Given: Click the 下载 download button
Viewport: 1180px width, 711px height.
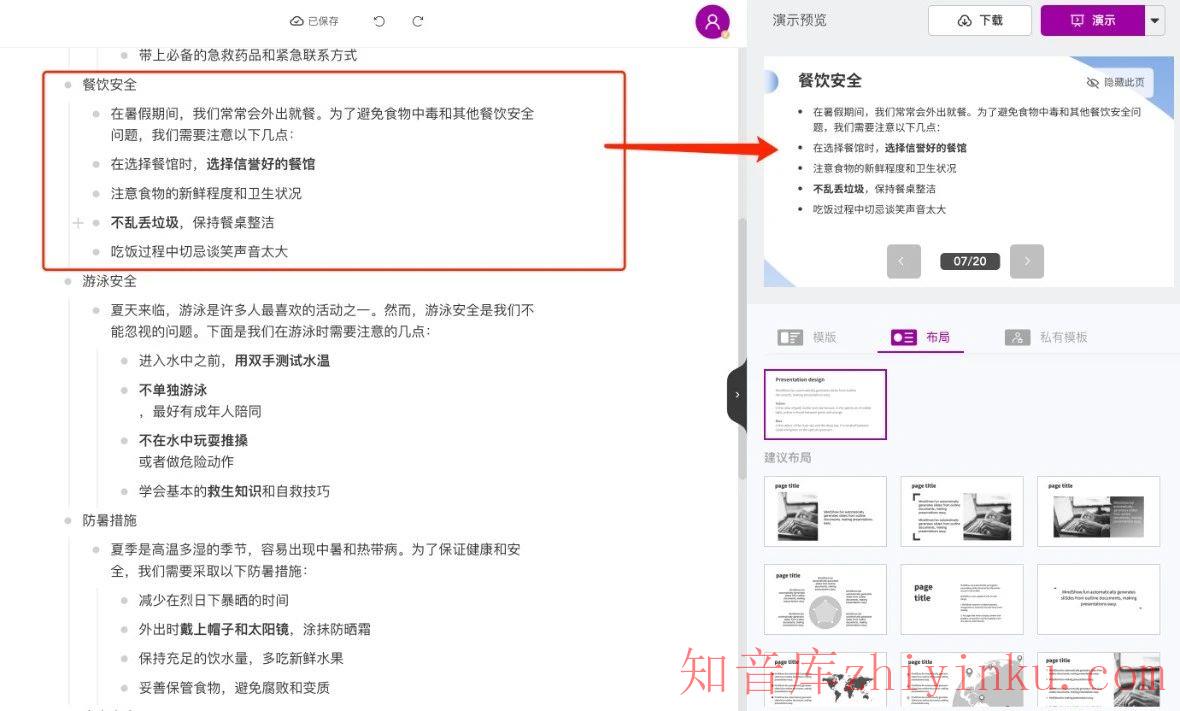Looking at the screenshot, I should tap(980, 20).
